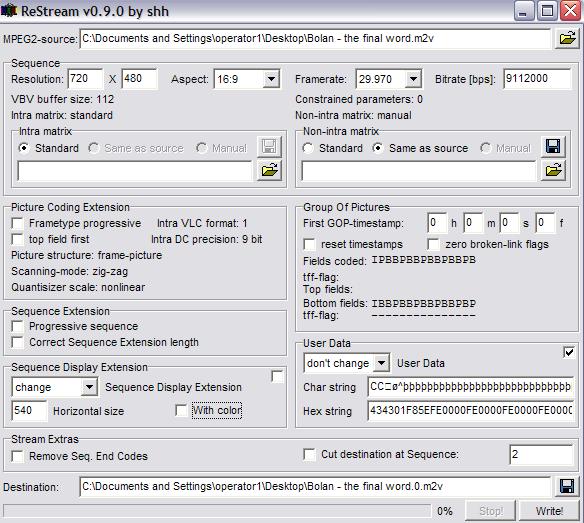Save Non-intra matrix with floppy icon
Viewport: 584px width, 523px height.
(x=553, y=146)
